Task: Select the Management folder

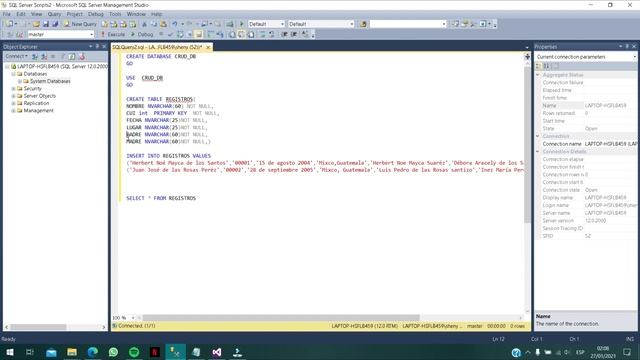Action: coord(38,111)
